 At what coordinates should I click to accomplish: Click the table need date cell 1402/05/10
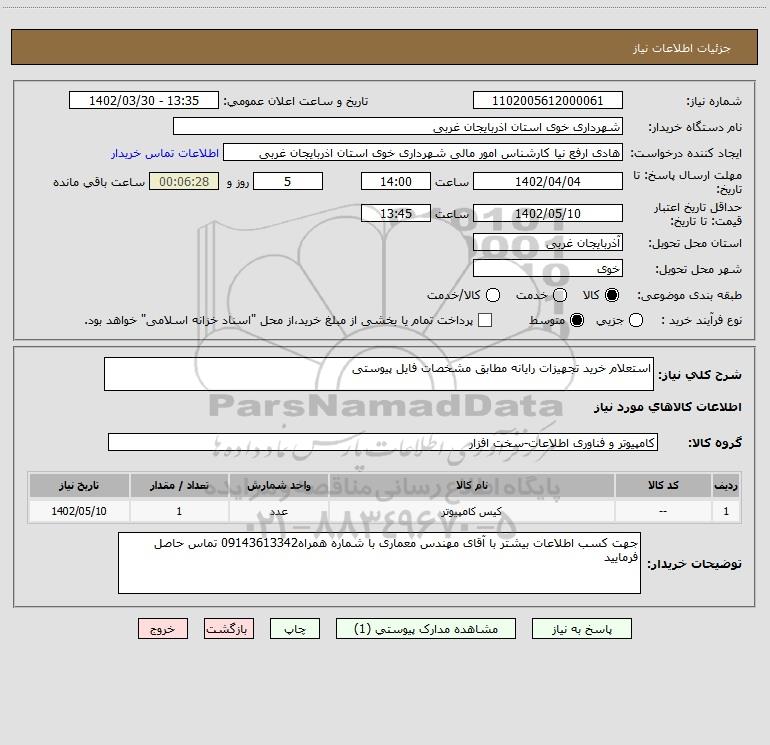(79, 511)
